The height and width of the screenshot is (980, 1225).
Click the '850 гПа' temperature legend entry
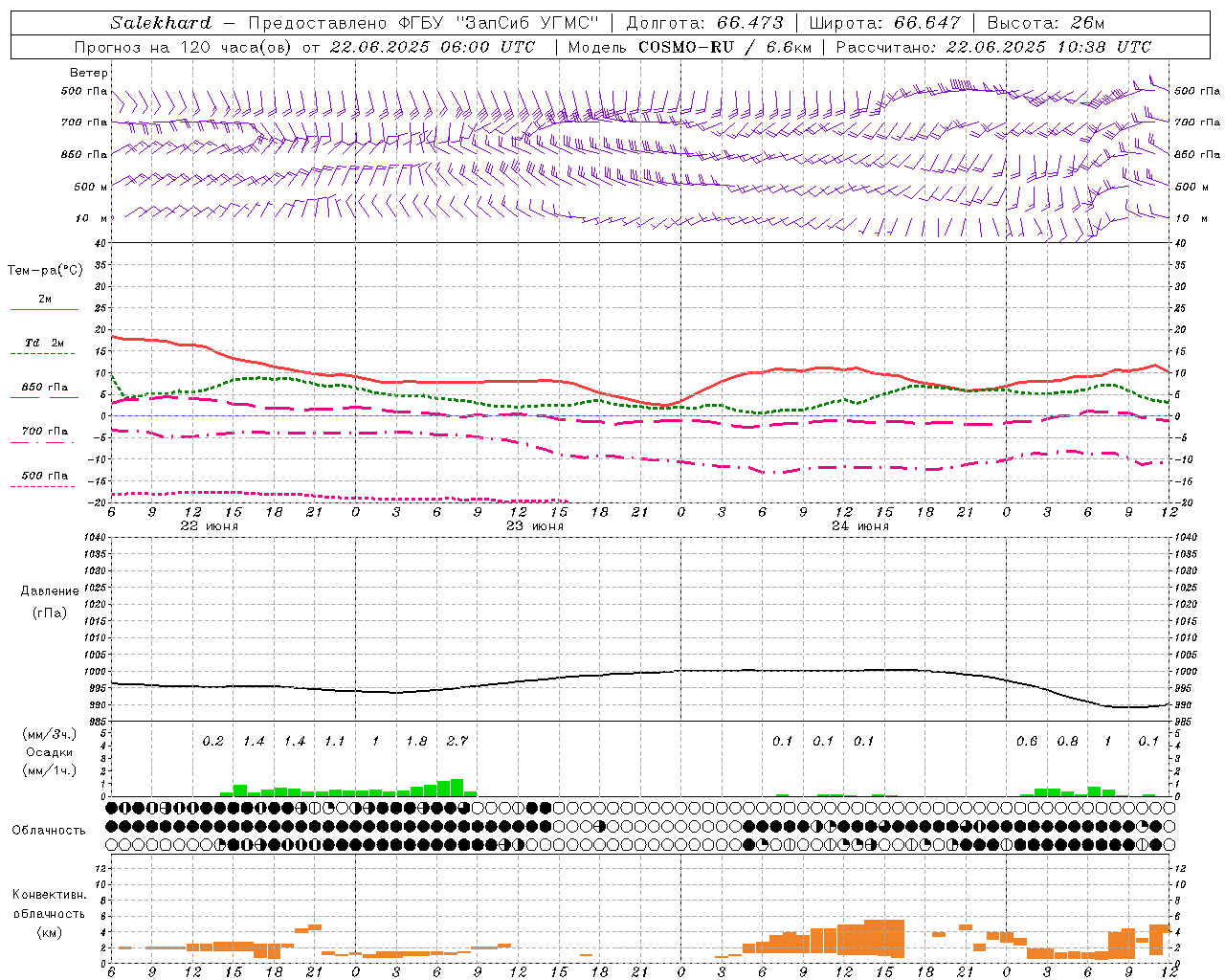click(x=44, y=388)
